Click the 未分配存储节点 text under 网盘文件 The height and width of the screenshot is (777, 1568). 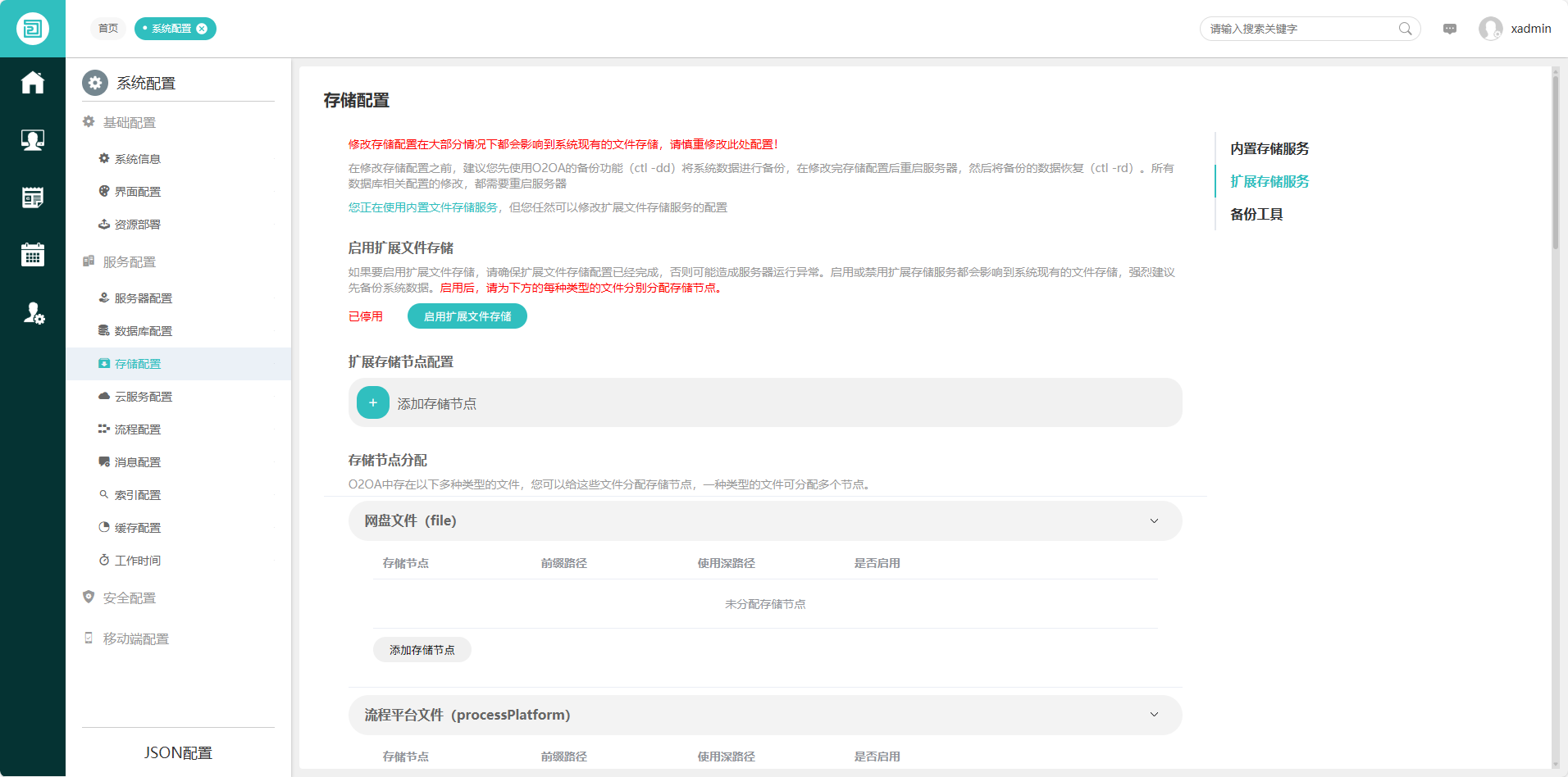[x=765, y=604]
